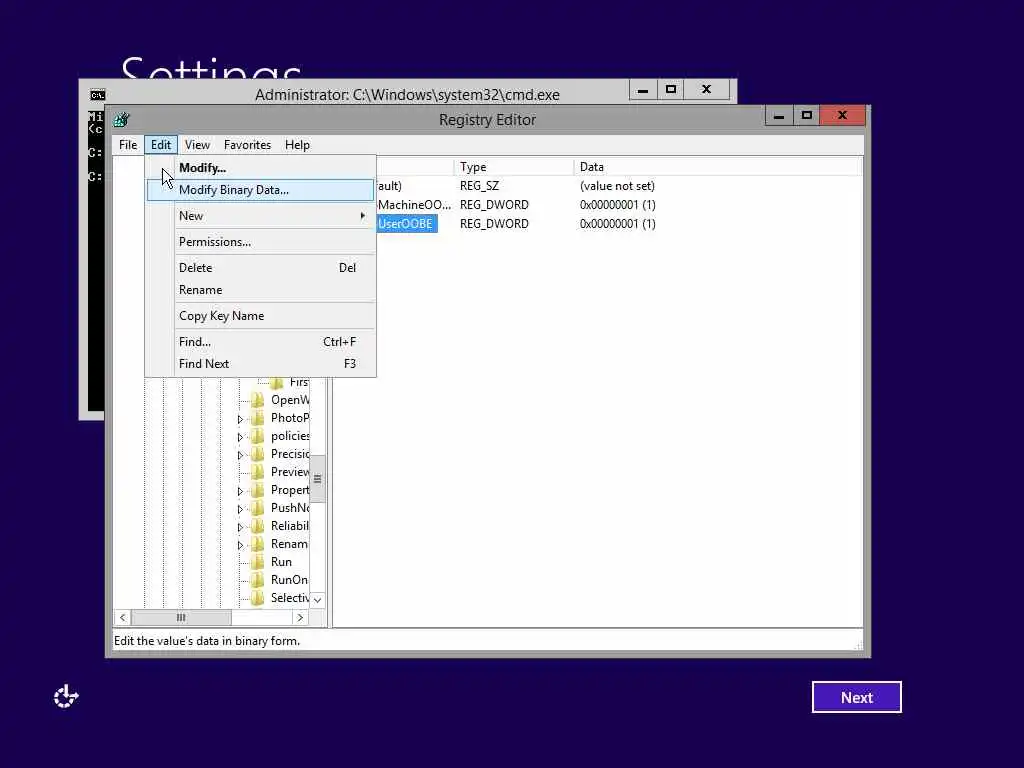1024x768 pixels.
Task: Open the File menu
Action: point(128,145)
